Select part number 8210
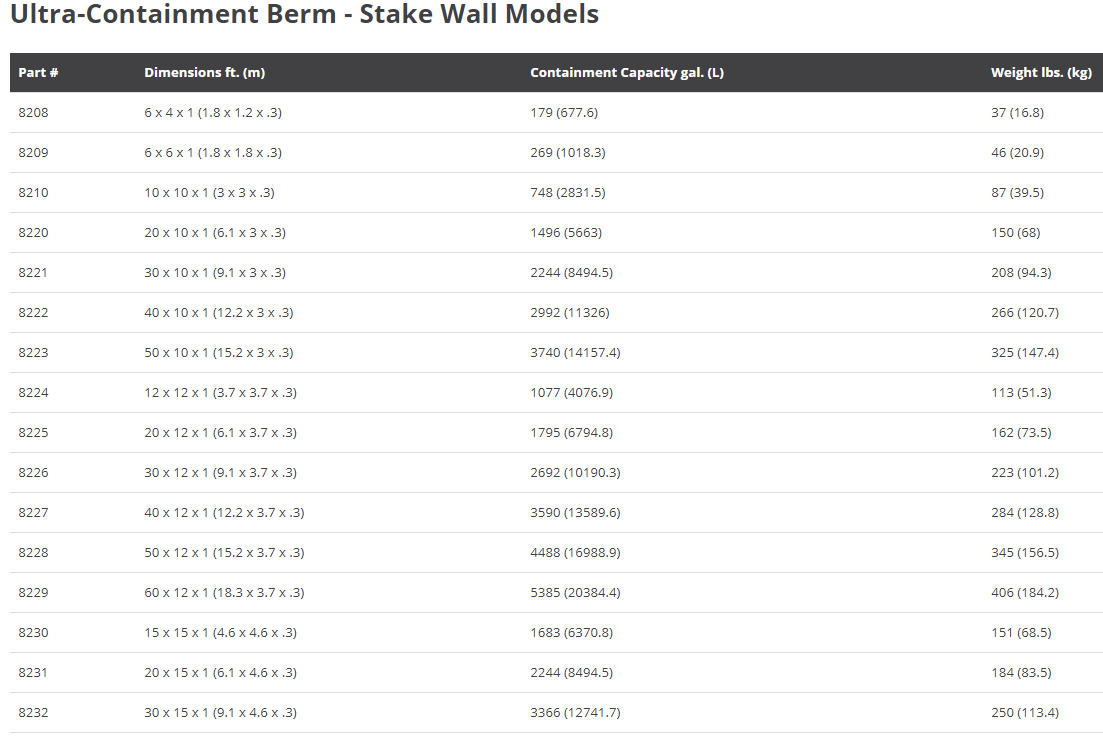The width and height of the screenshot is (1103, 737). coord(33,193)
